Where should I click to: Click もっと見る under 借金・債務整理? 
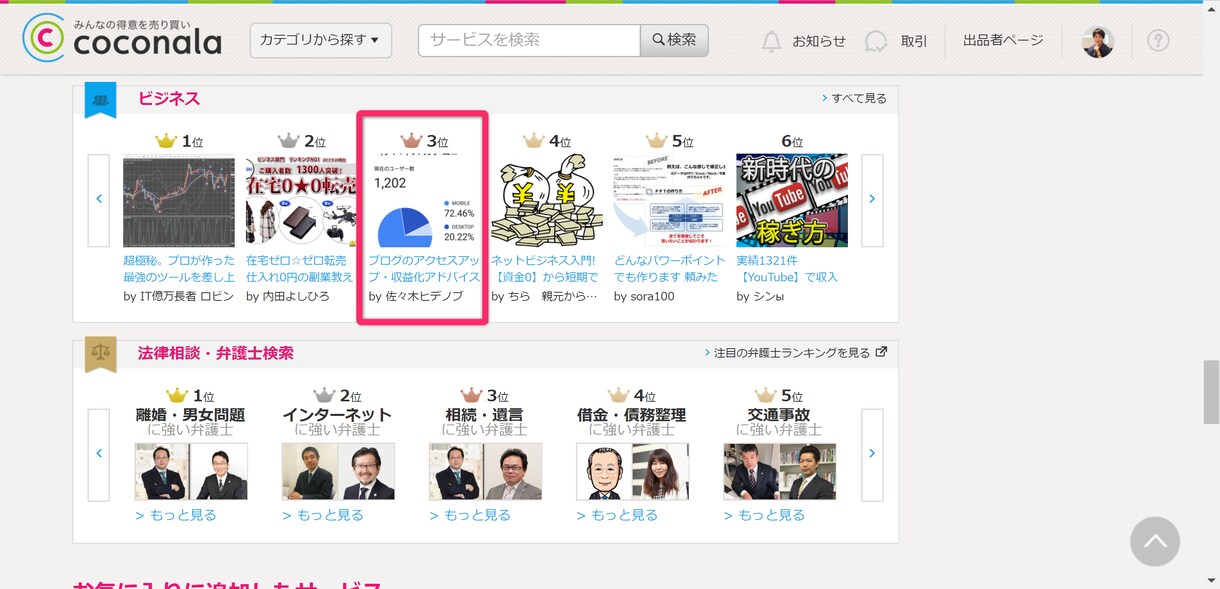coord(617,515)
